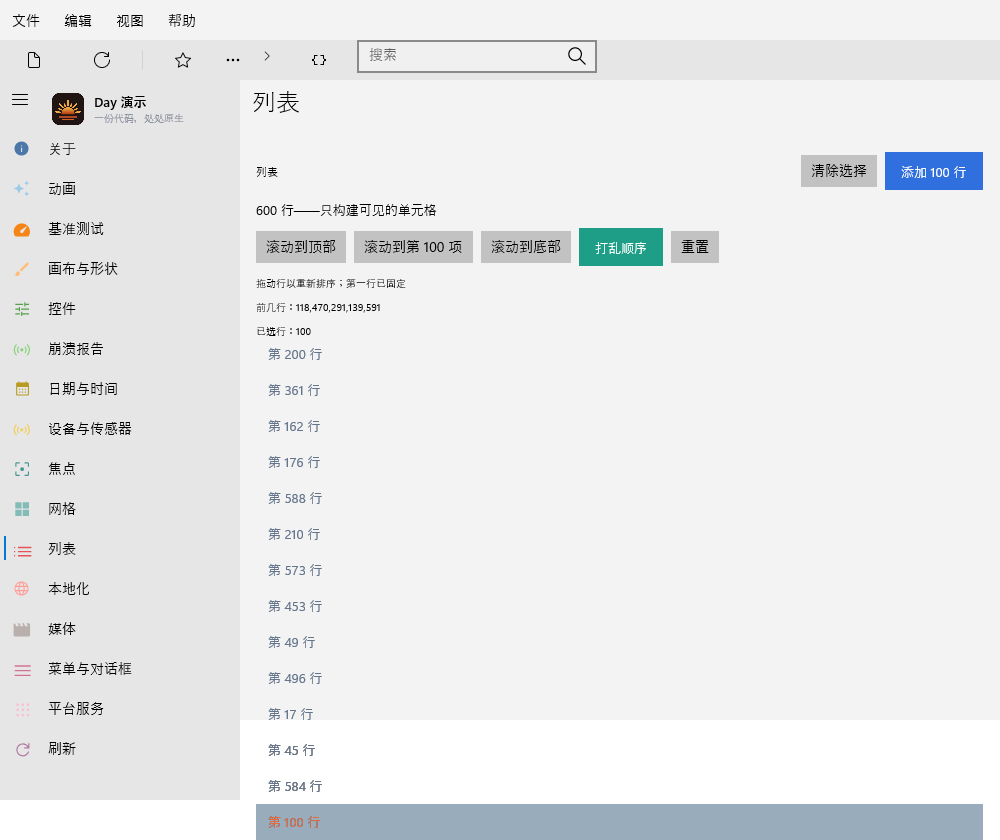The width and height of the screenshot is (1000, 840).
Task: Click the 已选行：100 status text
Action: 284,332
